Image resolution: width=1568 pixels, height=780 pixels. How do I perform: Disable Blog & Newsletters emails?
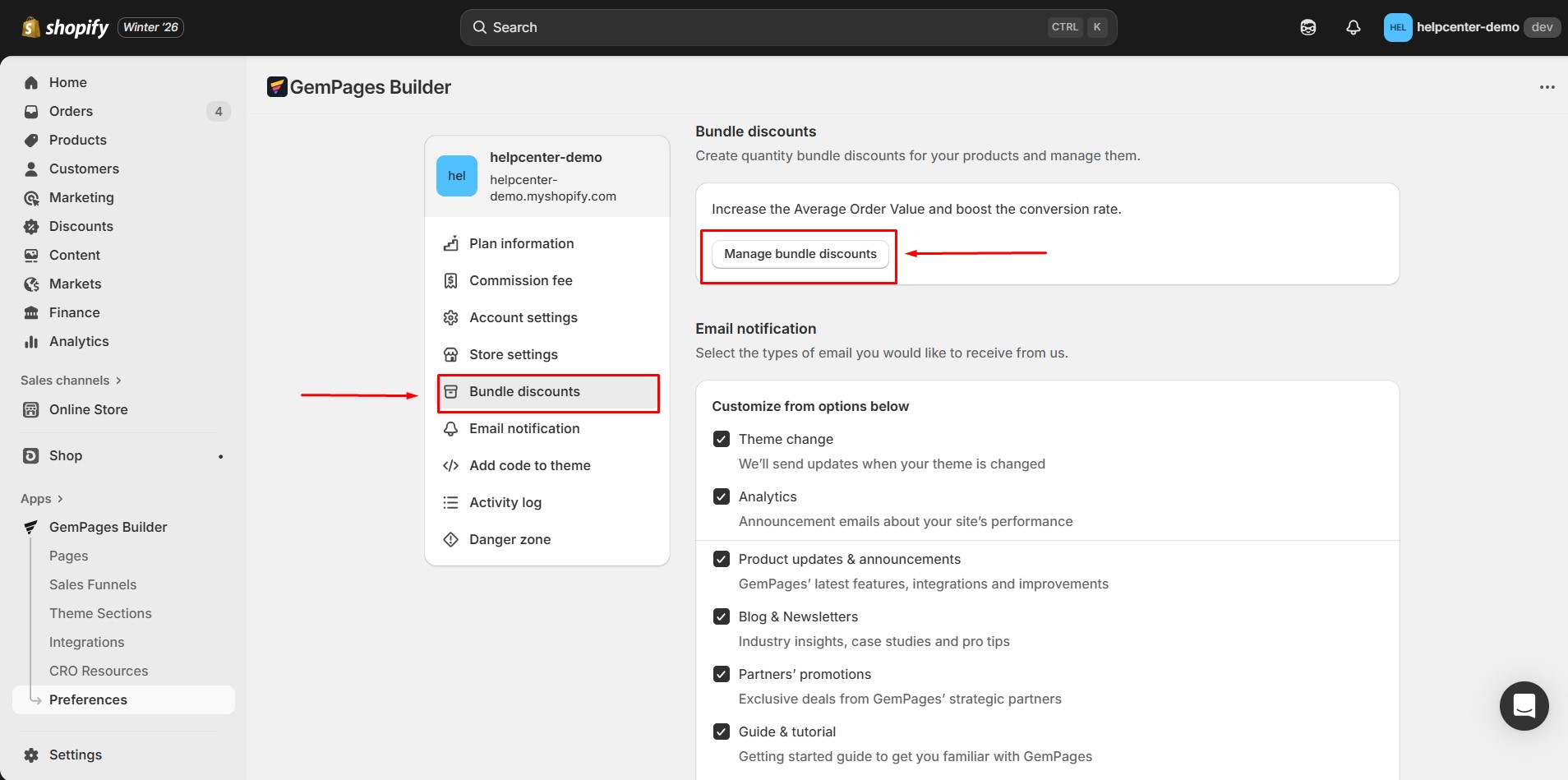tap(722, 616)
